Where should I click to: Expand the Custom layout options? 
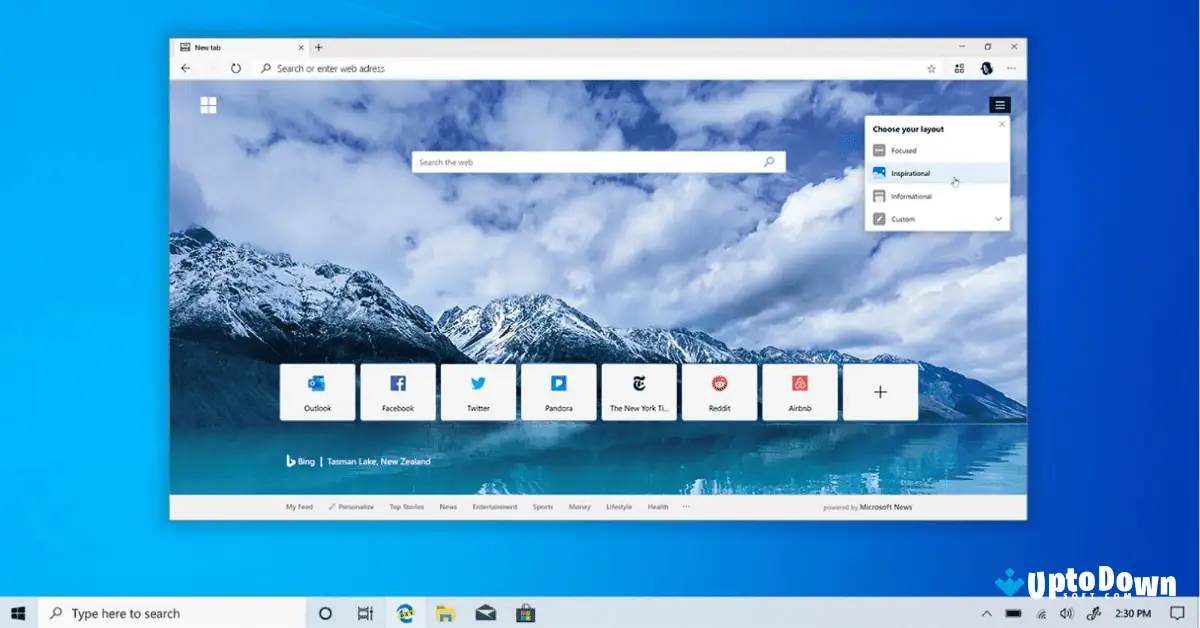coord(998,219)
